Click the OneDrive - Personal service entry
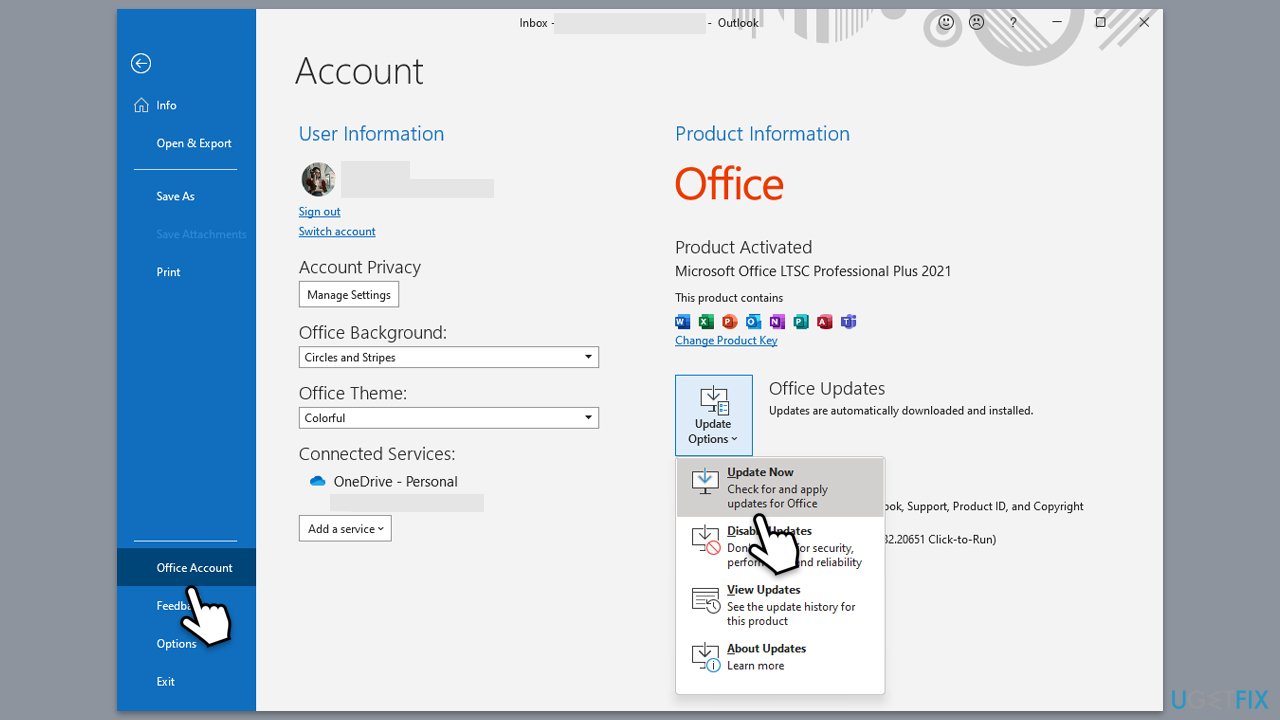 pyautogui.click(x=396, y=481)
